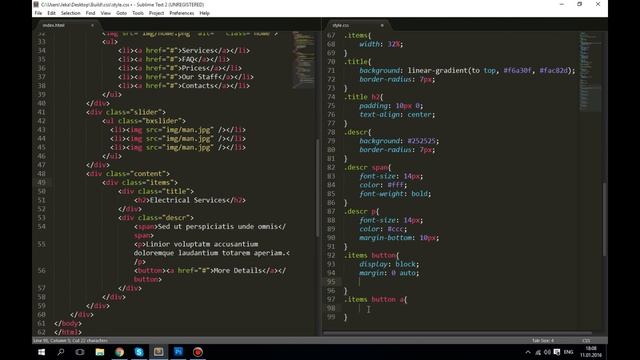Change Tab Size in status bar
The height and width of the screenshot is (360, 640).
pos(543,340)
